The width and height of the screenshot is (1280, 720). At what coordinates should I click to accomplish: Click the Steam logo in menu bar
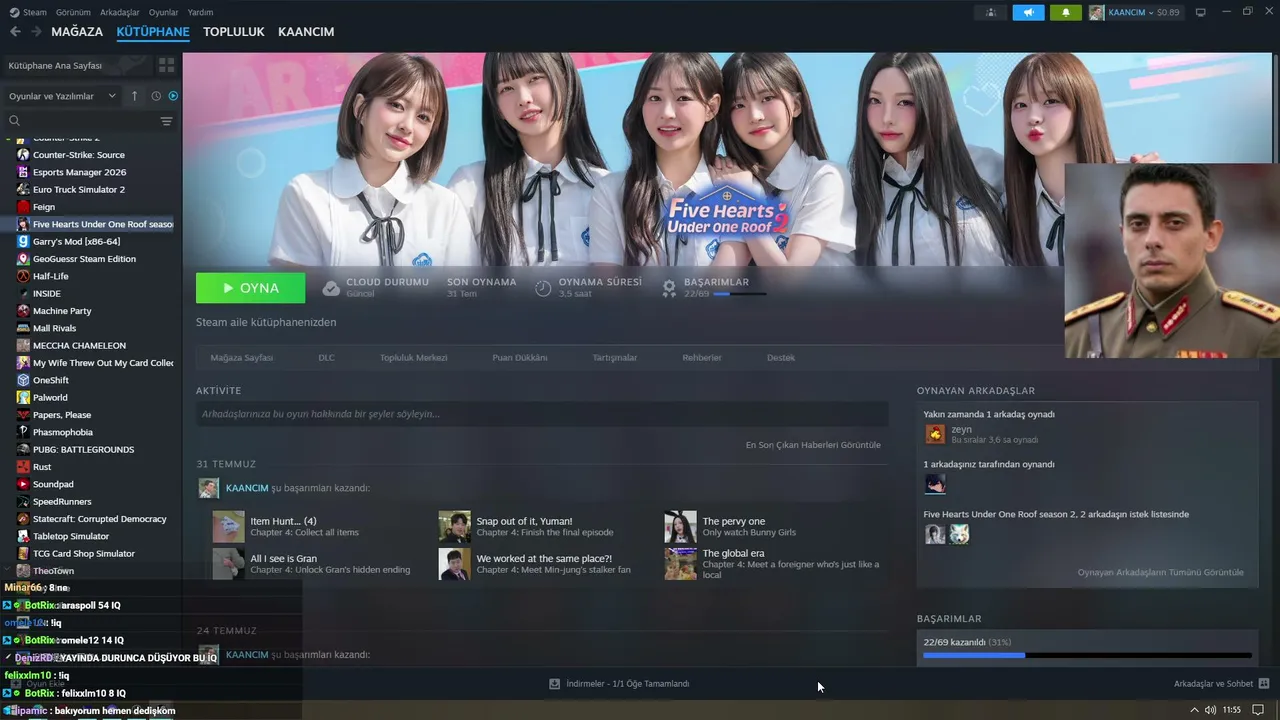(x=13, y=12)
